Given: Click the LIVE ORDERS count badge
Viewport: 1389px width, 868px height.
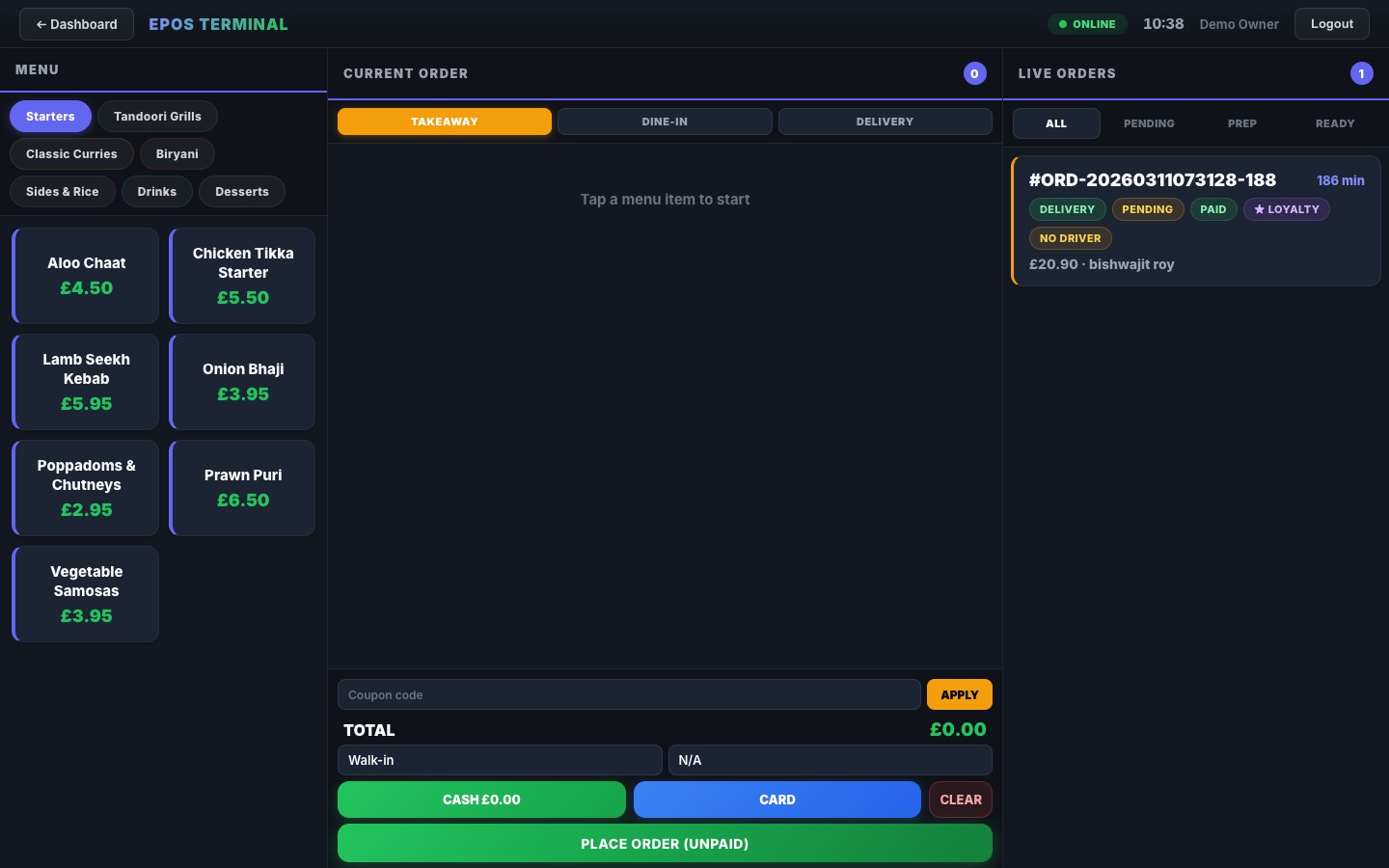Looking at the screenshot, I should [x=1362, y=73].
